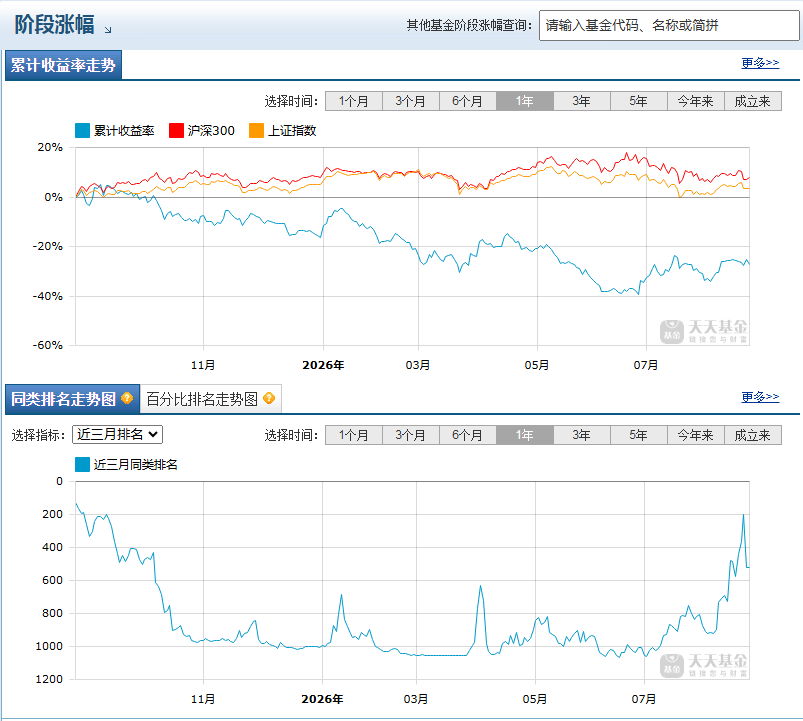This screenshot has width=803, height=721.
Task: Click 更多>> link in yield chart section
Action: click(x=760, y=63)
